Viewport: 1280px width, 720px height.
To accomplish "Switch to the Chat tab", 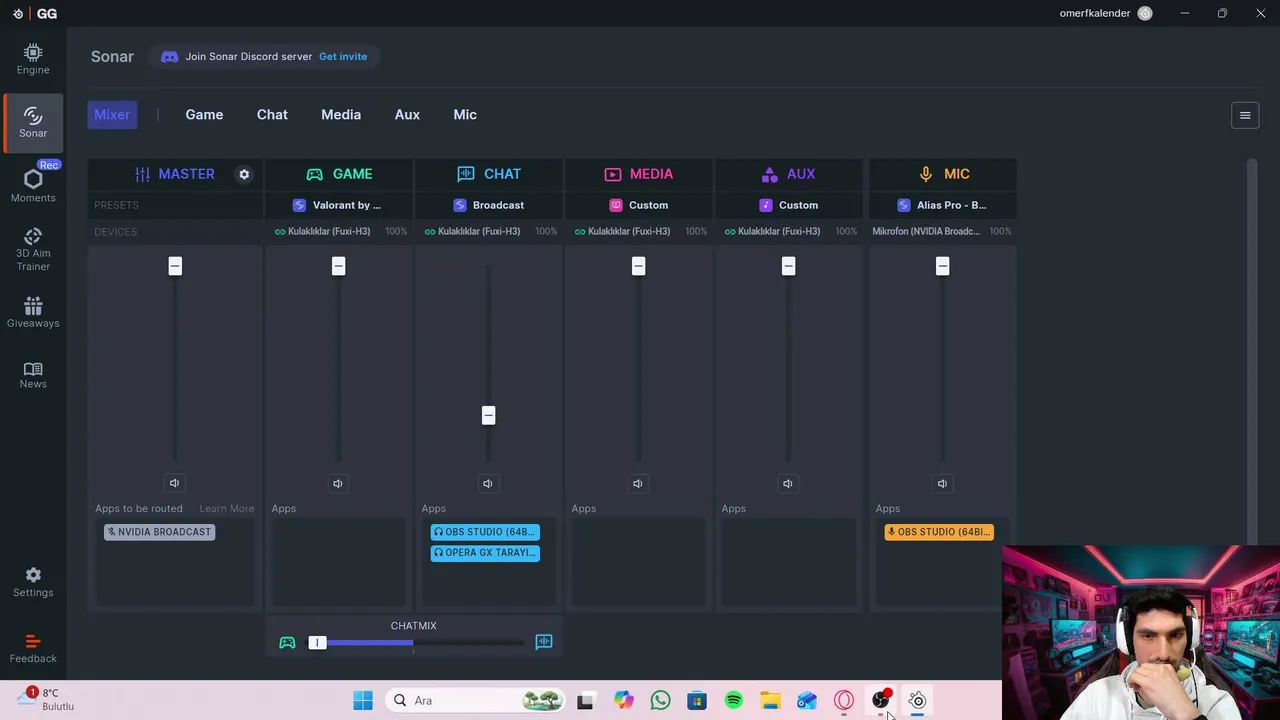I will tap(272, 115).
